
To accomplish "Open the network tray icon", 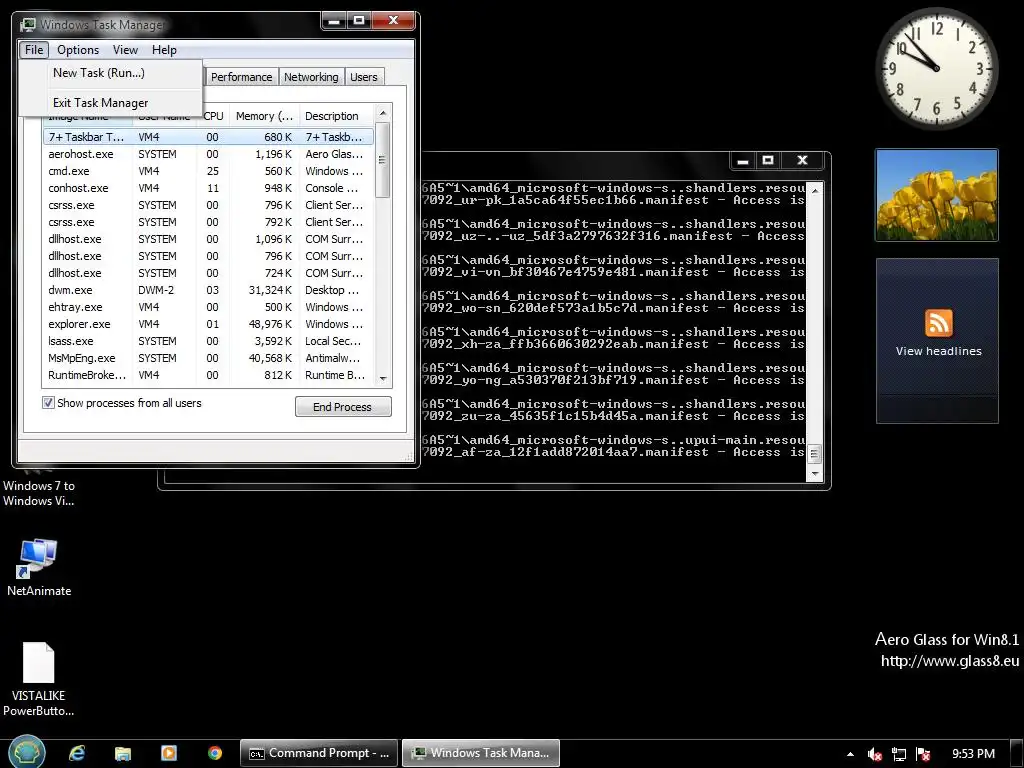I will point(899,754).
